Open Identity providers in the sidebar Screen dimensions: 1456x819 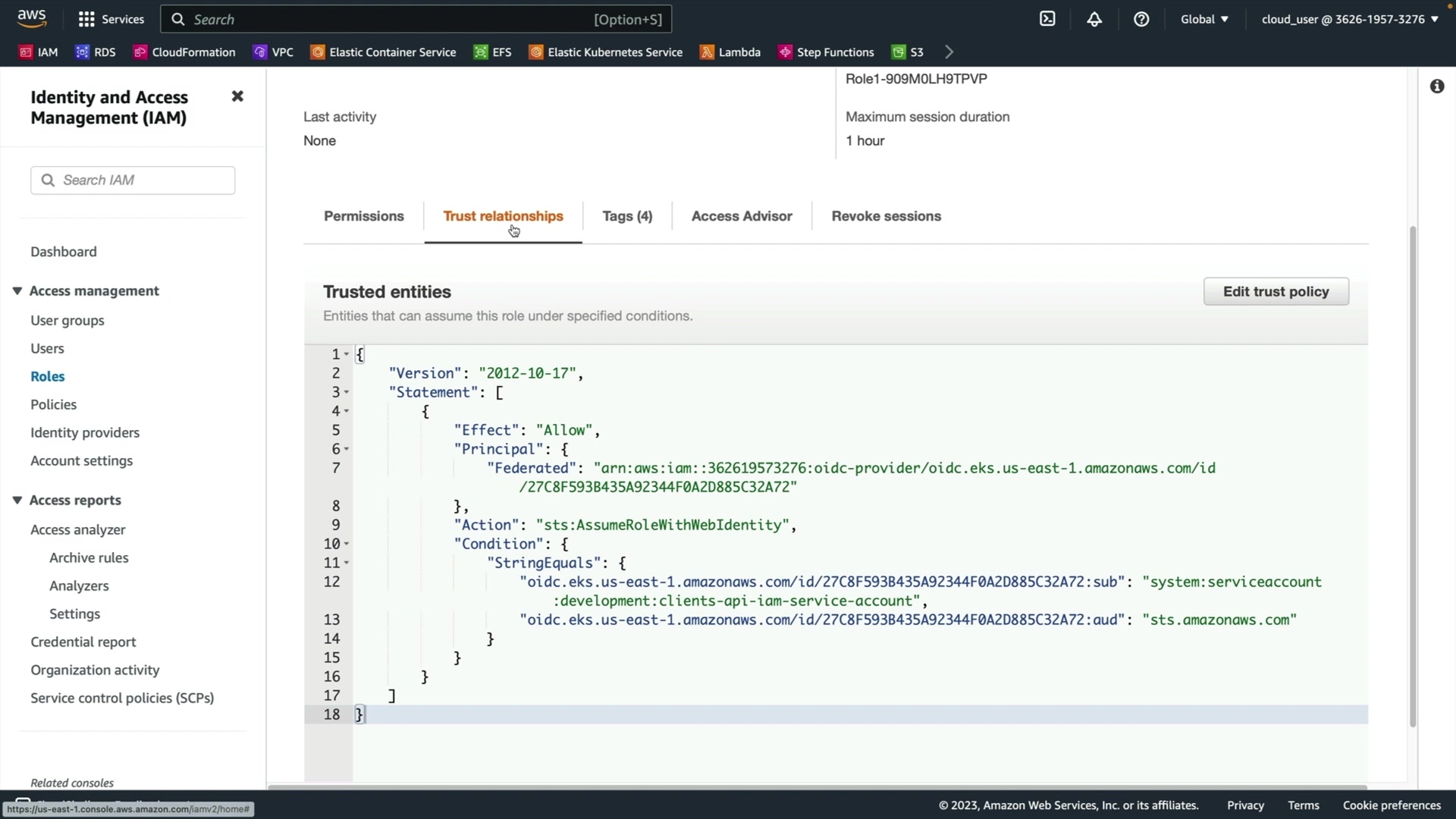tap(85, 433)
